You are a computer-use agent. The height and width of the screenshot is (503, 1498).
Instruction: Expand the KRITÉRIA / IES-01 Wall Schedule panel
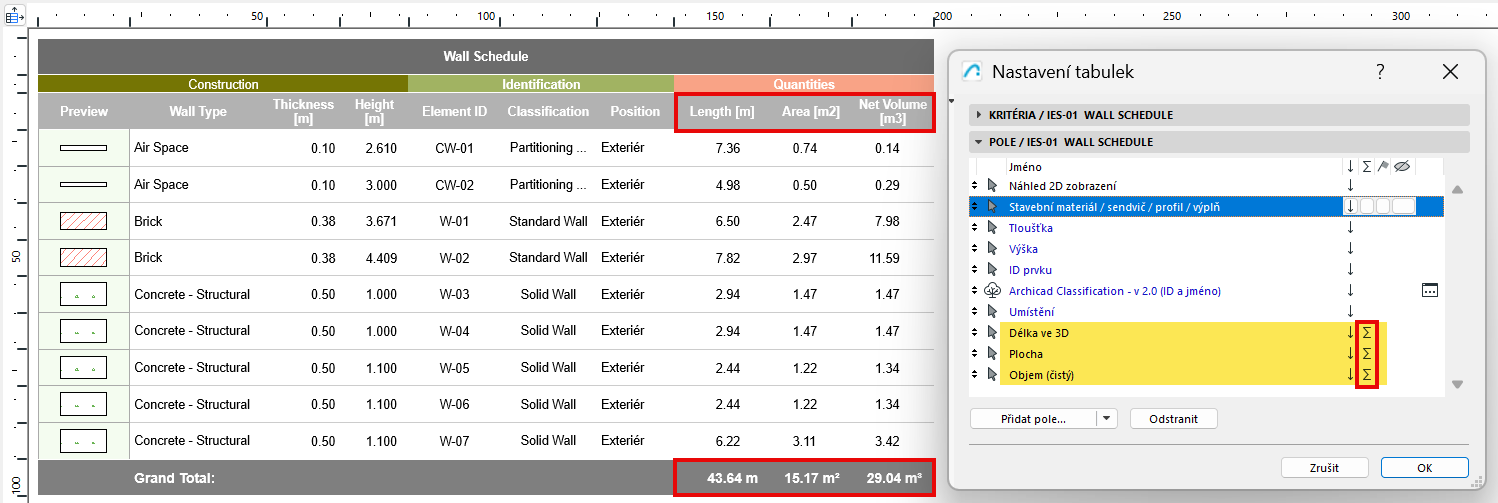[980, 115]
